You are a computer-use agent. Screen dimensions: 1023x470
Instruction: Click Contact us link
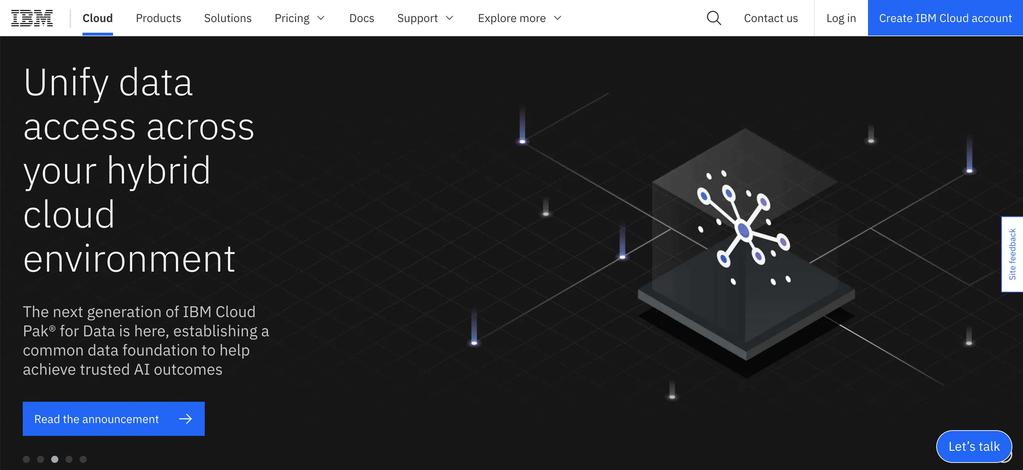(771, 18)
